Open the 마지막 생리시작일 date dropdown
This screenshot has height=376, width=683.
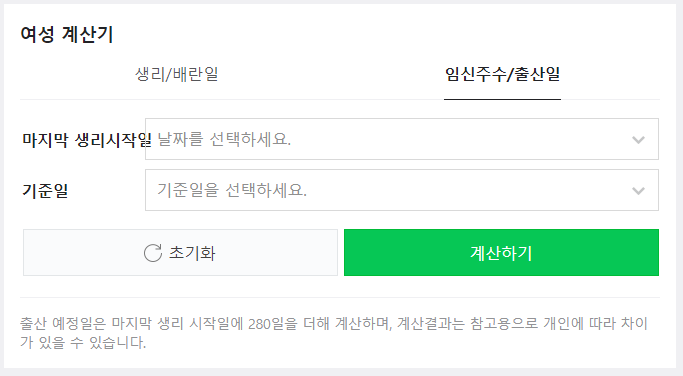(x=402, y=139)
